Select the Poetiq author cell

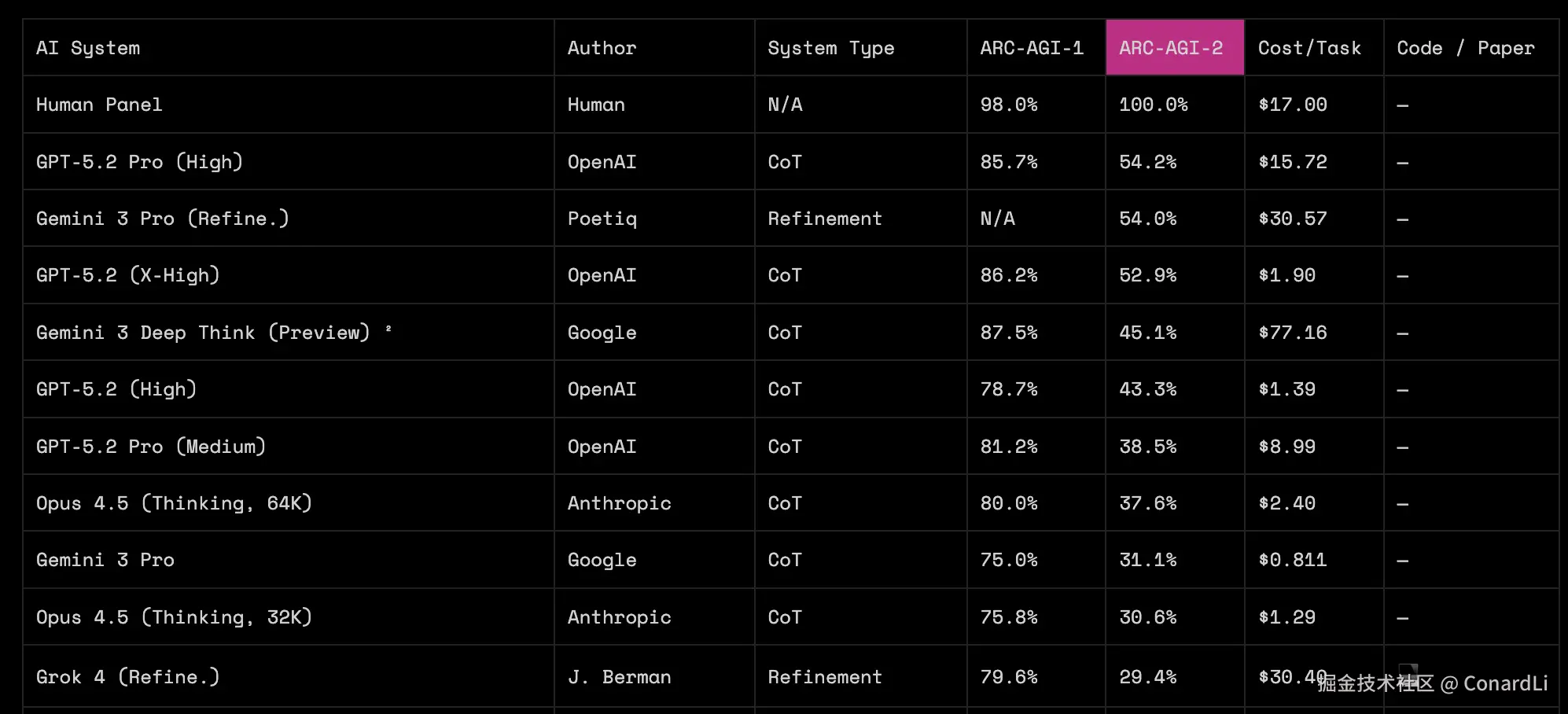point(602,219)
